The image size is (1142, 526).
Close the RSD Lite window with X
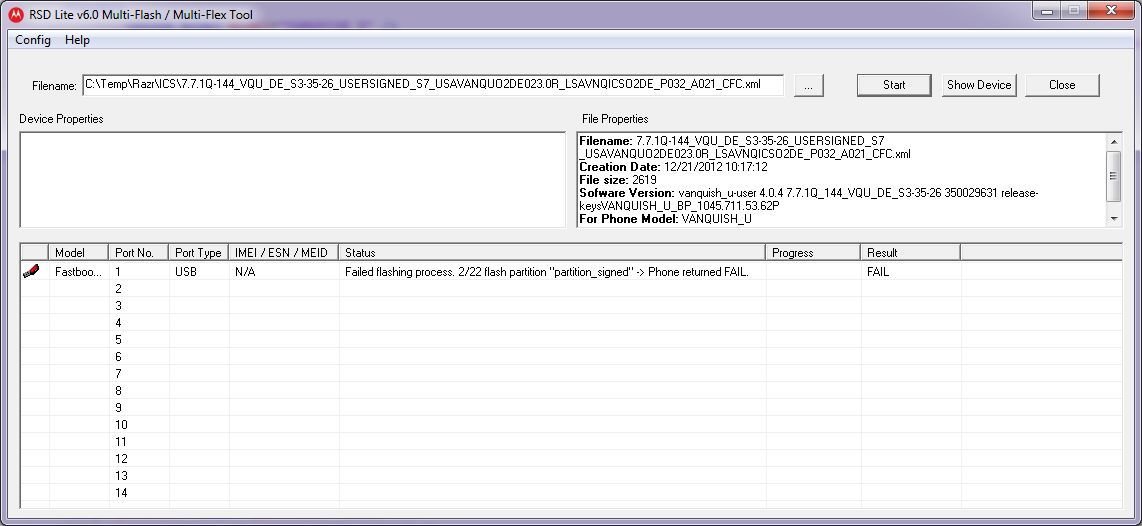pyautogui.click(x=1111, y=11)
